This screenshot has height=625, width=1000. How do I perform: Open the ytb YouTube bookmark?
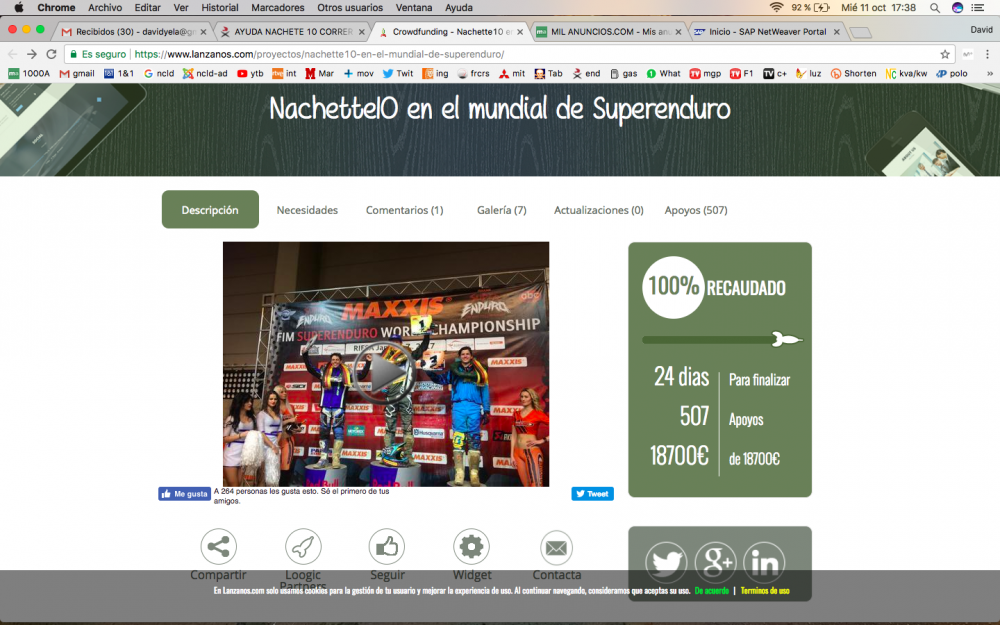click(x=250, y=73)
